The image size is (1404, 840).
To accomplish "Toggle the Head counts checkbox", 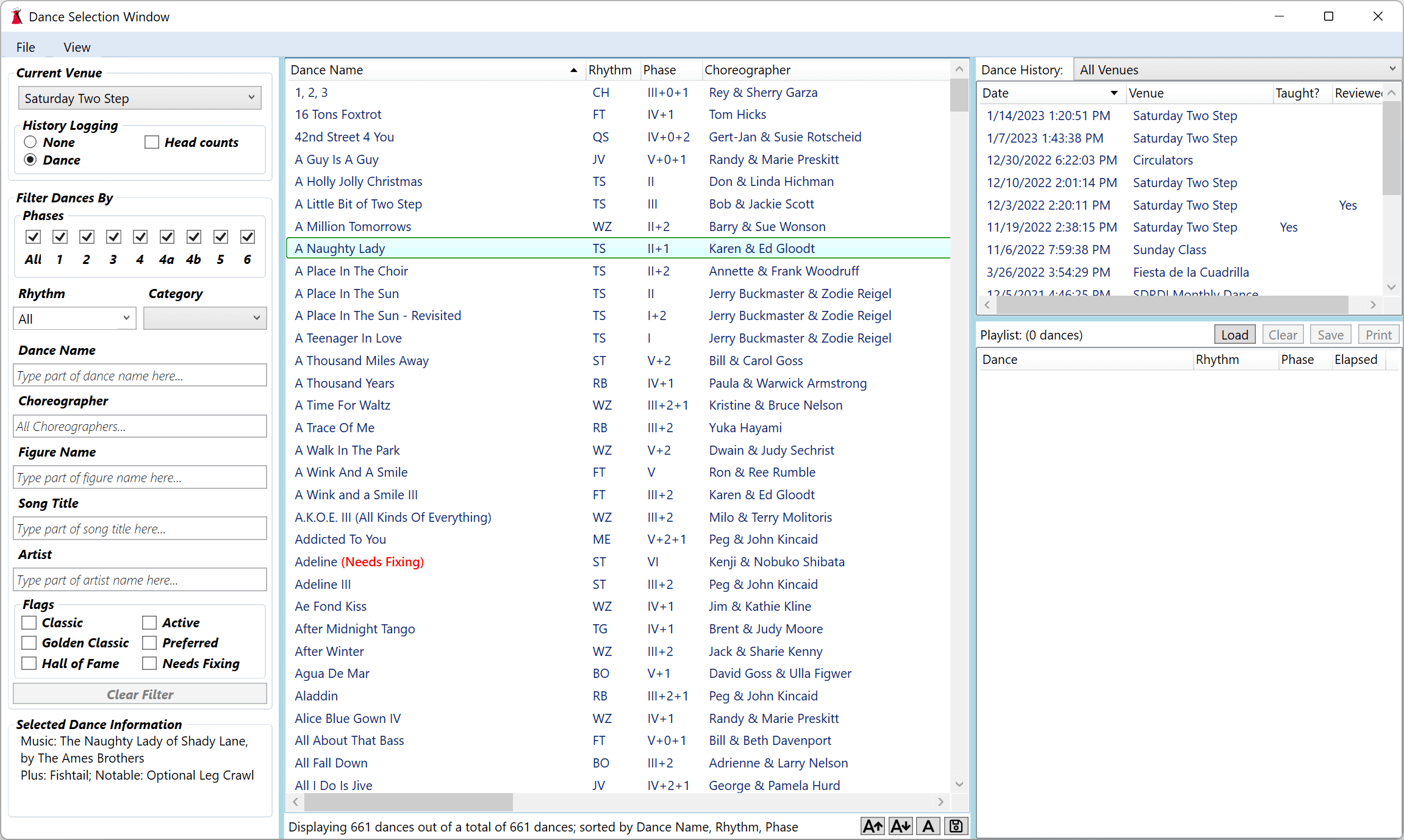I will [152, 141].
